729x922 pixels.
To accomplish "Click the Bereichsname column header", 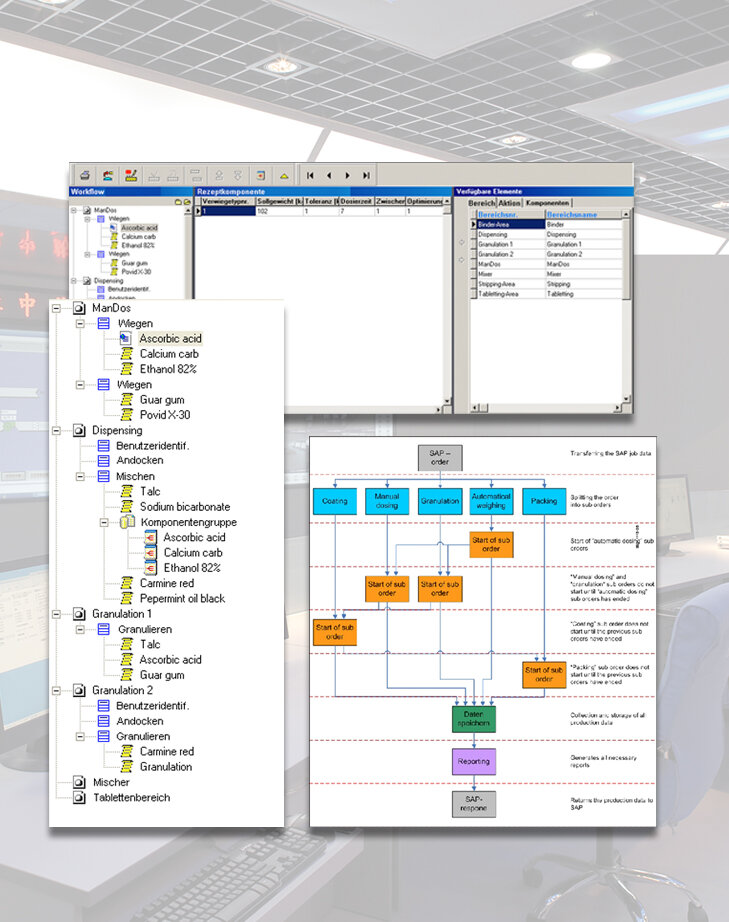I will pyautogui.click(x=583, y=215).
